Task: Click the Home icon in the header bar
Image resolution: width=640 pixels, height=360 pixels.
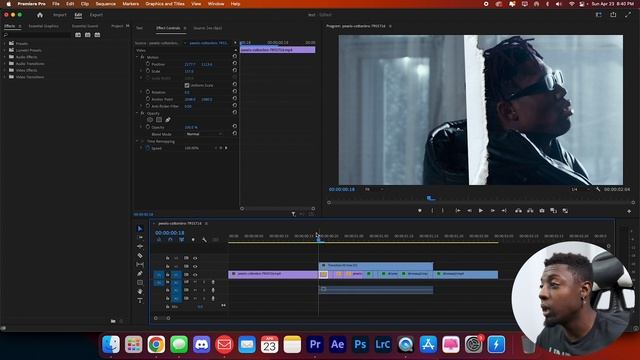Action: click(x=40, y=15)
